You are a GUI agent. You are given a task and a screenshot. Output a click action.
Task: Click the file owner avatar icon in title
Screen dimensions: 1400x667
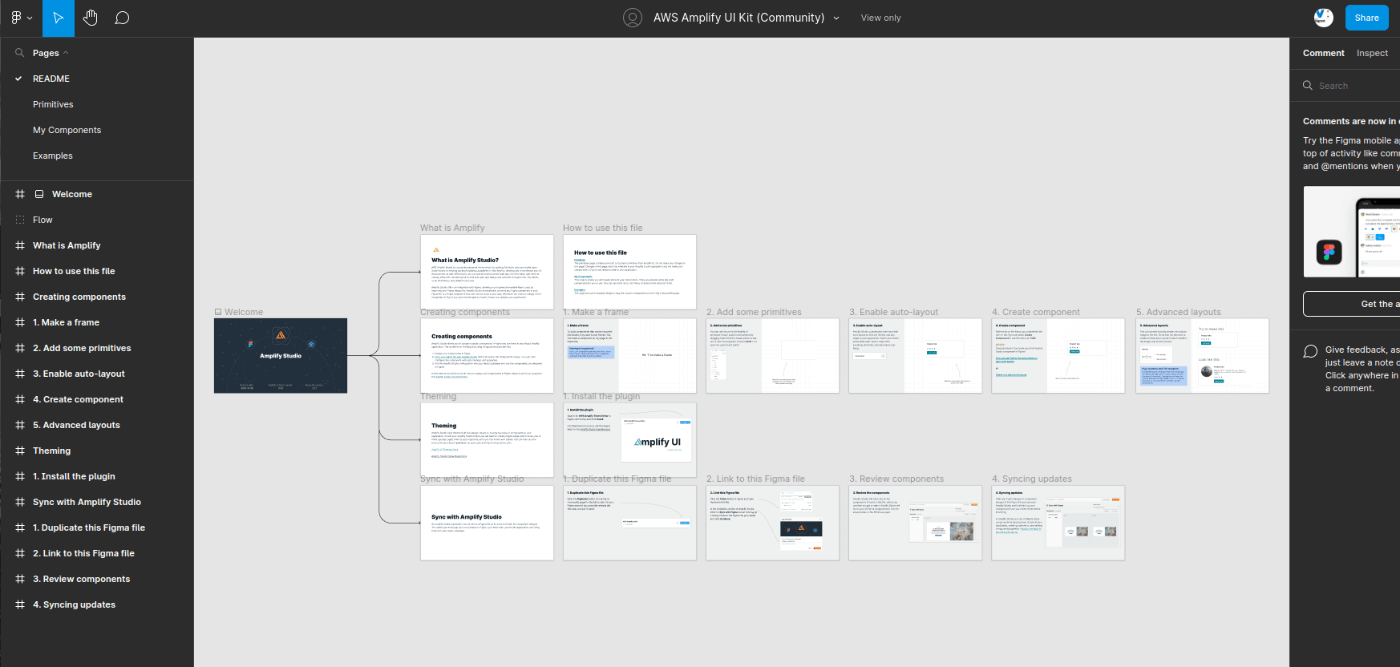(x=632, y=18)
